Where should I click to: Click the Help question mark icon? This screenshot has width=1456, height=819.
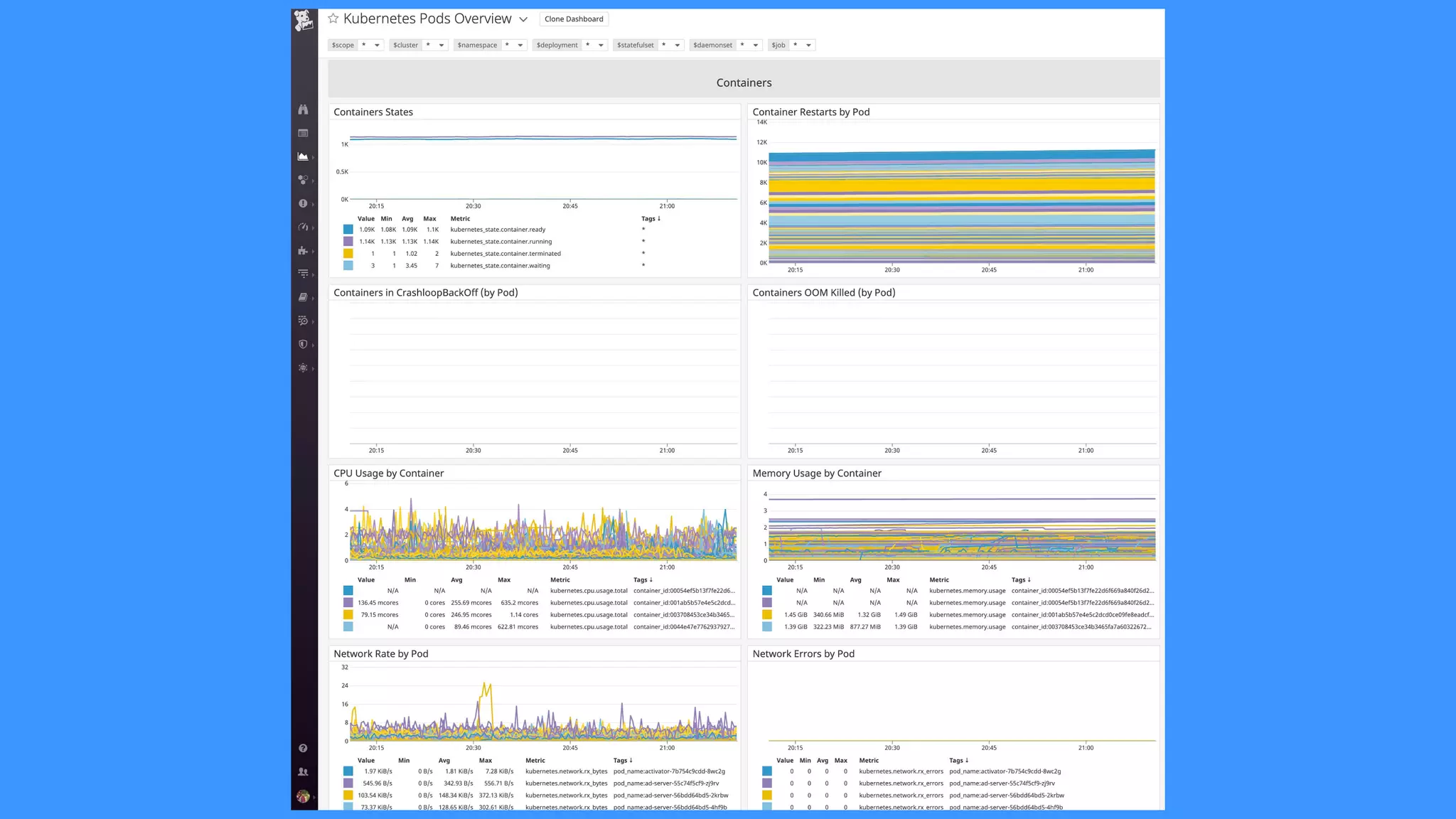[x=303, y=748]
